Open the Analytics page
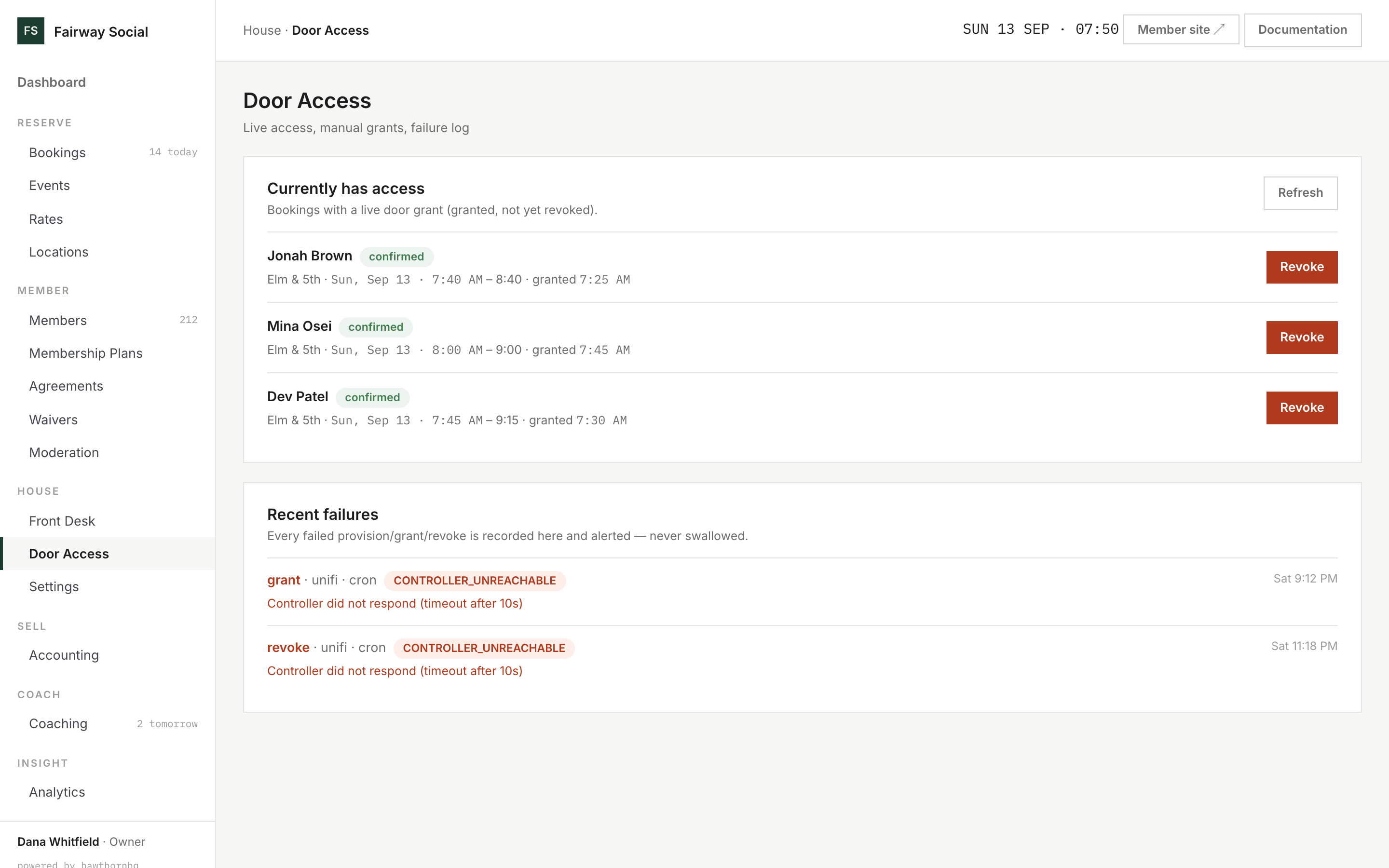 point(108,792)
